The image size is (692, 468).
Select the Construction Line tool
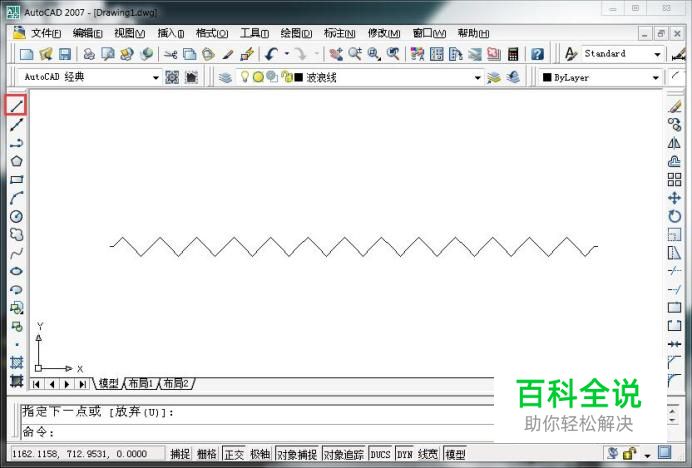16,125
